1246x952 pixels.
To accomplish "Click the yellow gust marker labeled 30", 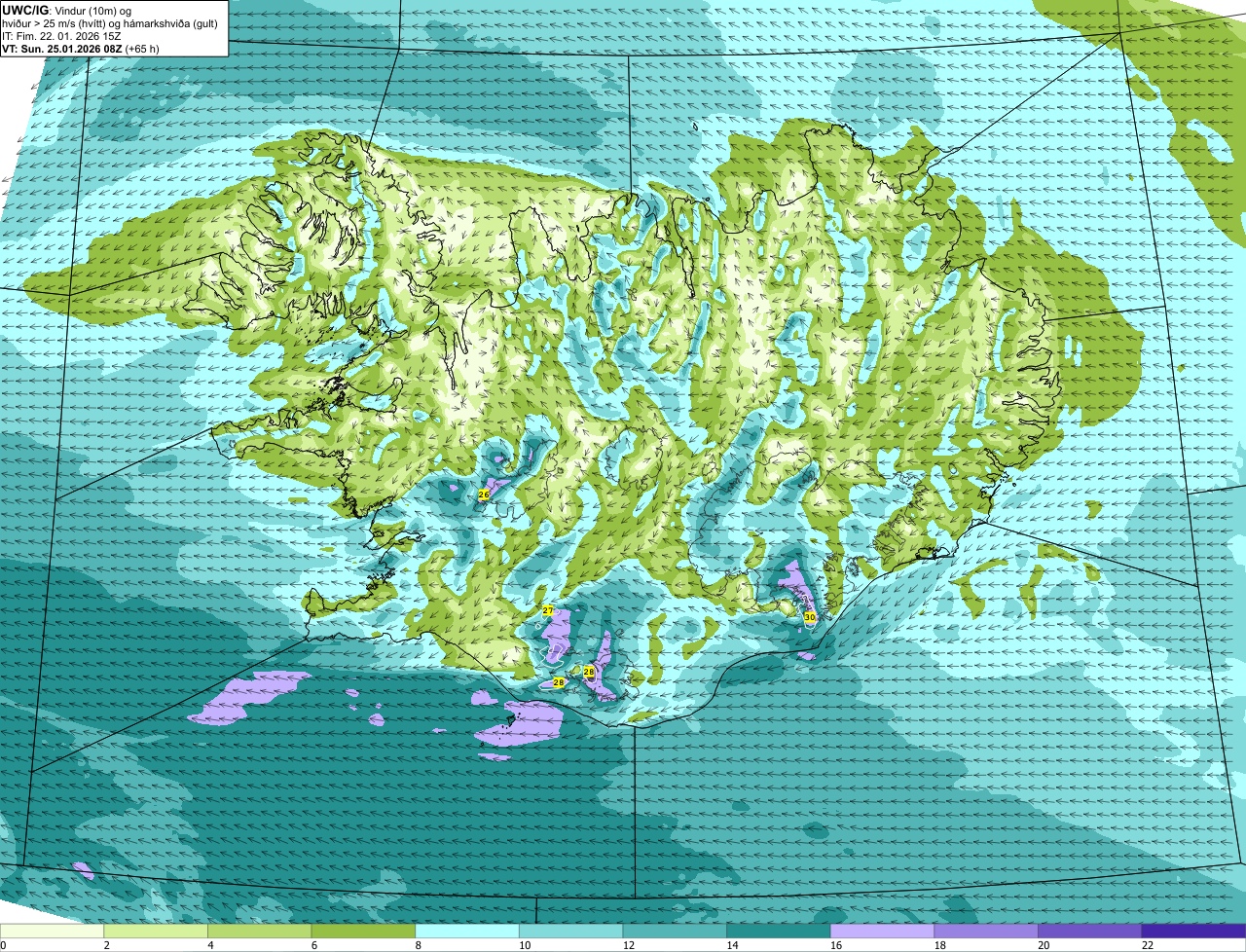I will point(810,617).
